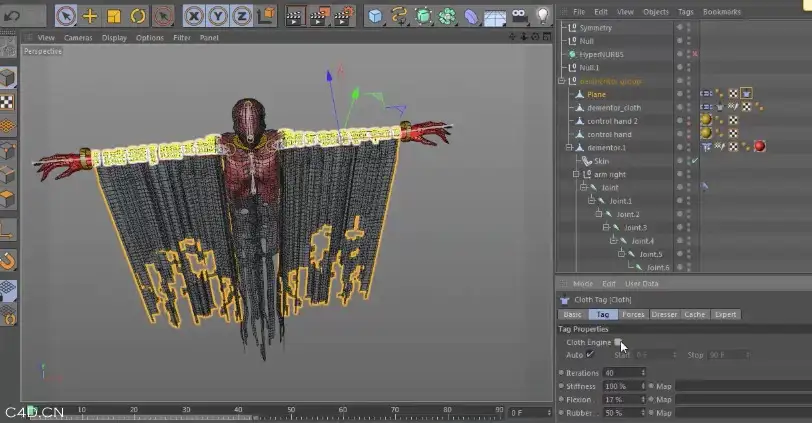This screenshot has width=812, height=423.
Task: Toggle the green check on Skin
Action: point(695,161)
